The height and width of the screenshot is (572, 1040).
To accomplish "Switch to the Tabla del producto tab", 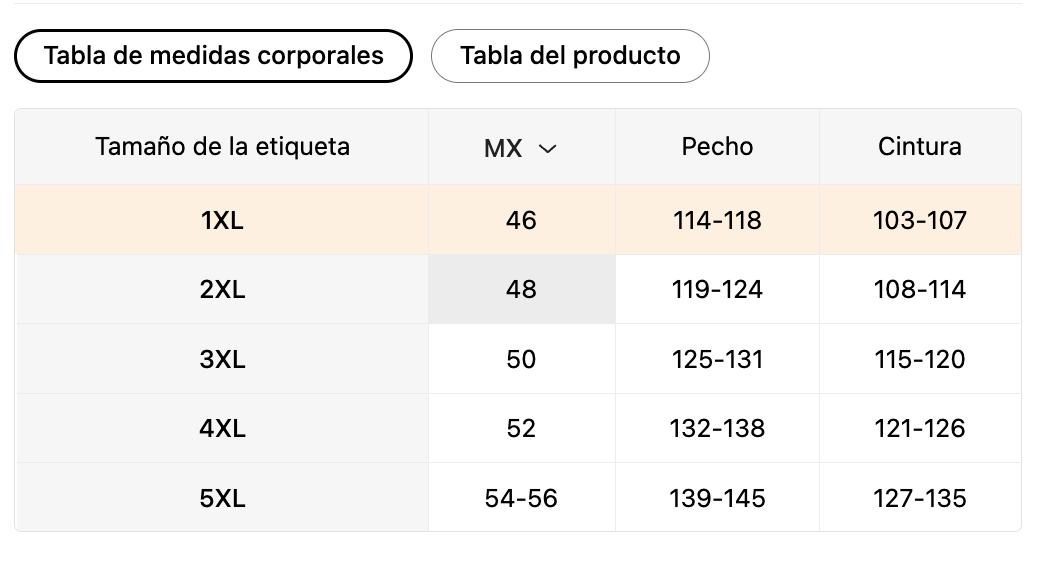I will [570, 56].
